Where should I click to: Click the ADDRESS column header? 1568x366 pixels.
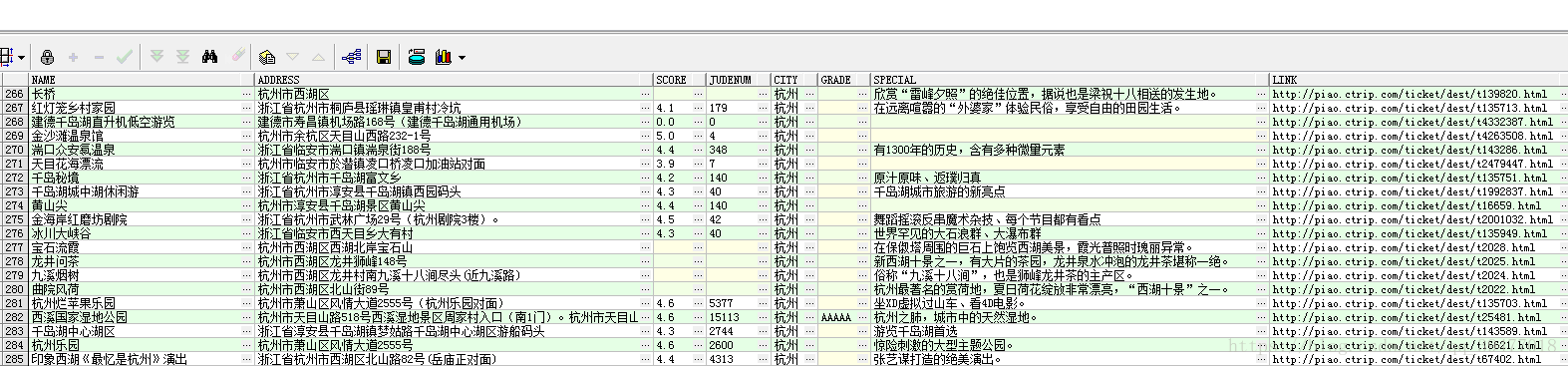(453, 80)
